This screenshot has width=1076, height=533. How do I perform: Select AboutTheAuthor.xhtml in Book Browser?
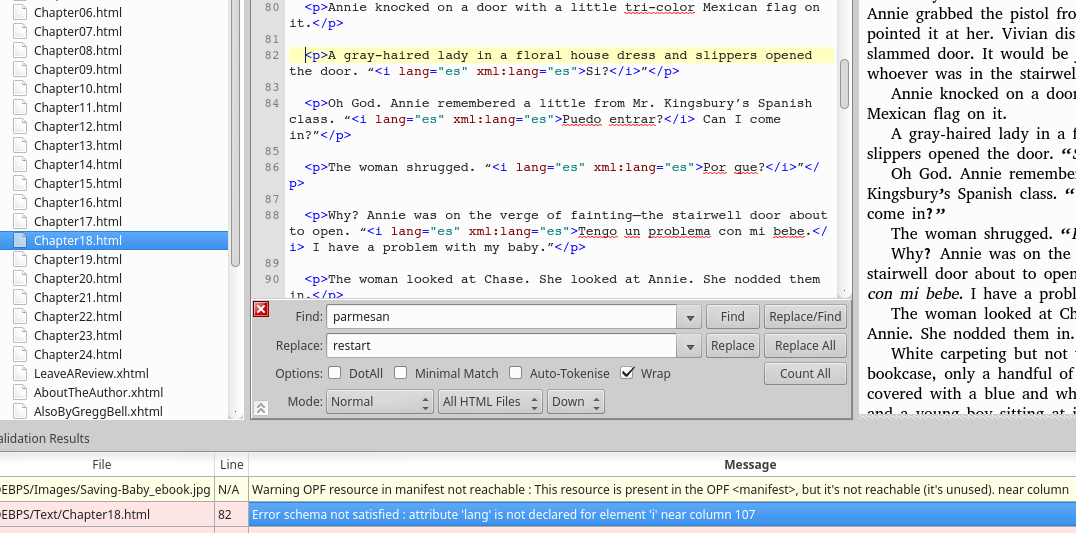[x=98, y=392]
